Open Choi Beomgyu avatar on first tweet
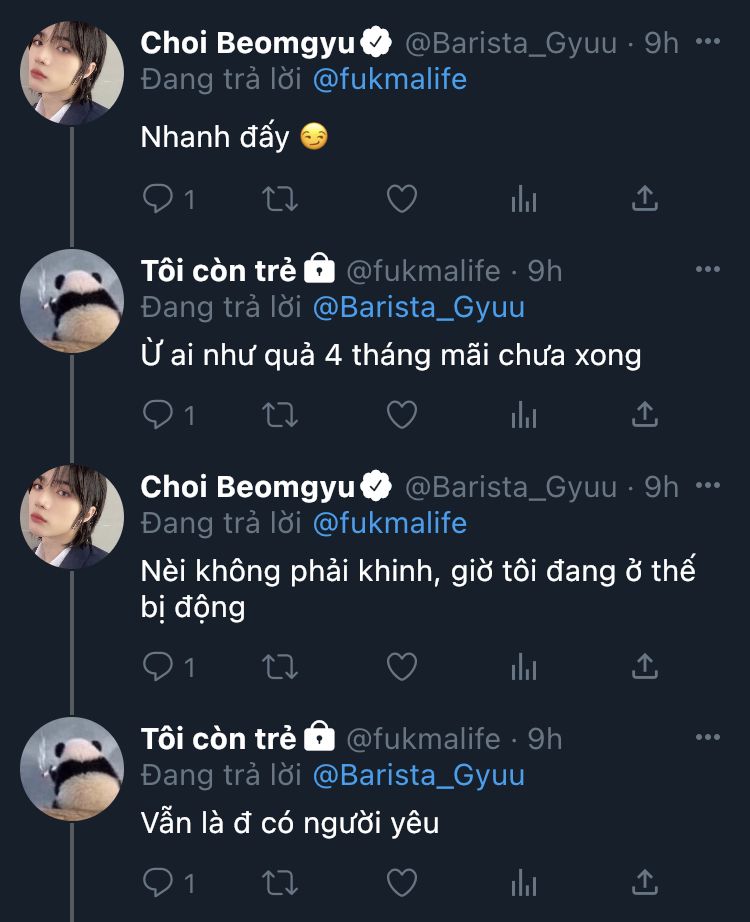 click(x=72, y=73)
